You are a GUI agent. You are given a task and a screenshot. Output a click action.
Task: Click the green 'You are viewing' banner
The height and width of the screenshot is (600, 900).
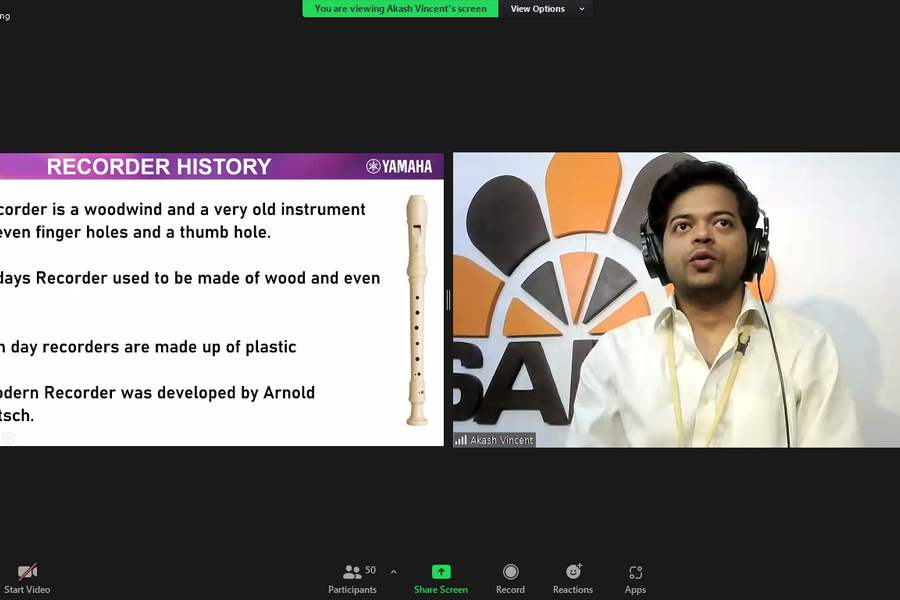(x=400, y=9)
